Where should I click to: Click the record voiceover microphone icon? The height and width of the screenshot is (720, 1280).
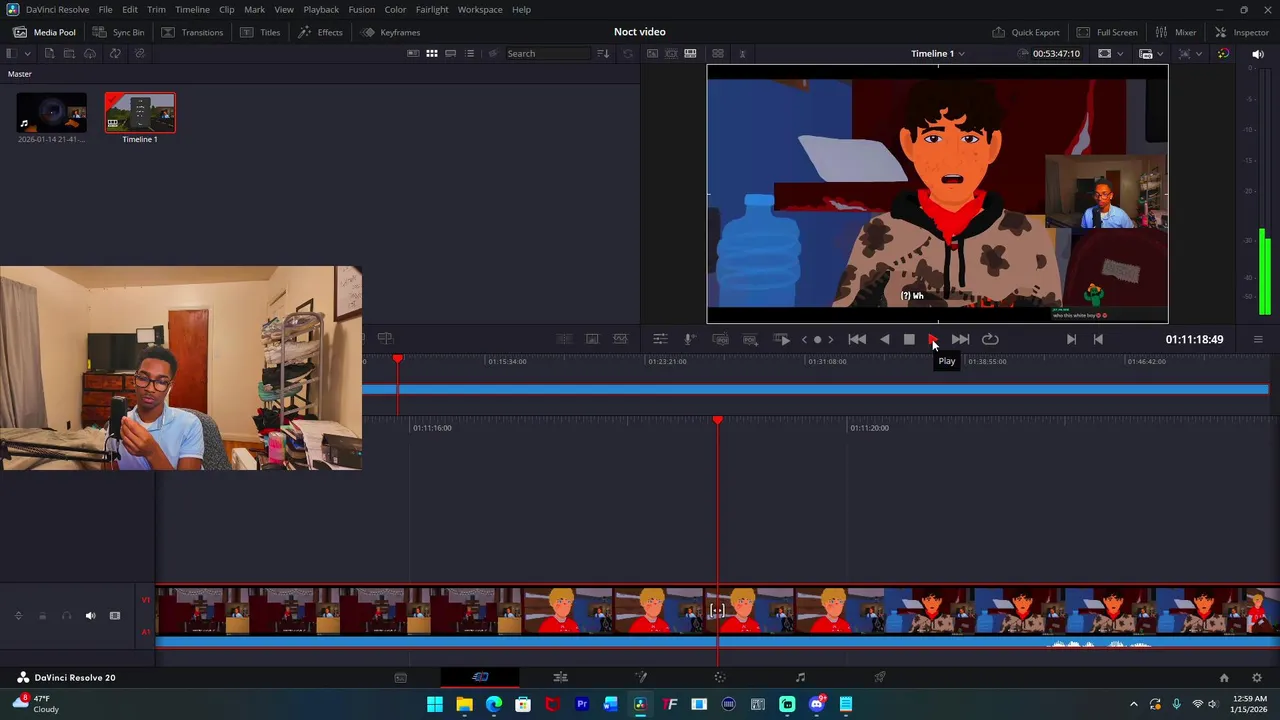coord(689,339)
